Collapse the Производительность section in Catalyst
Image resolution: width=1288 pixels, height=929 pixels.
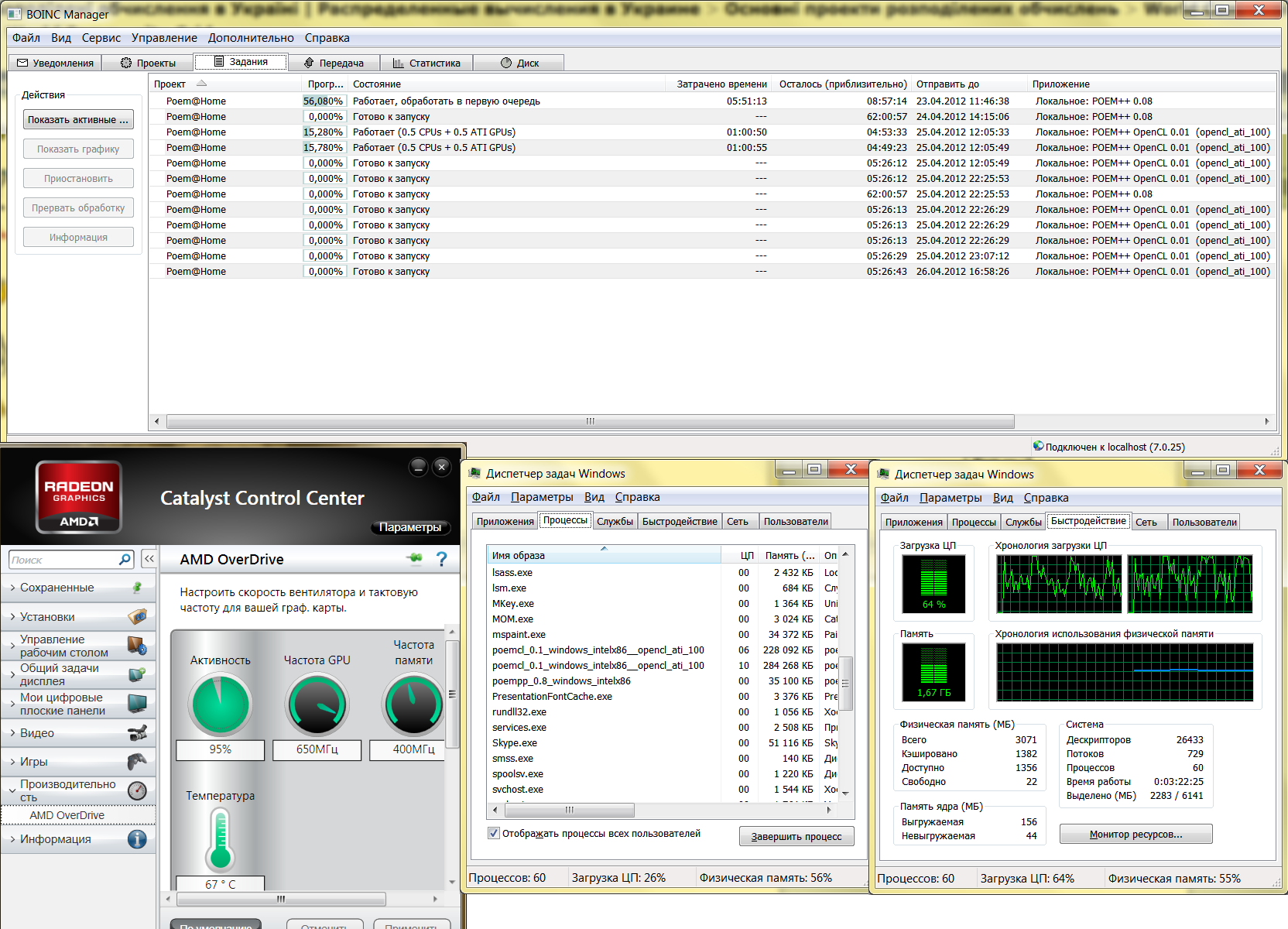[x=13, y=790]
